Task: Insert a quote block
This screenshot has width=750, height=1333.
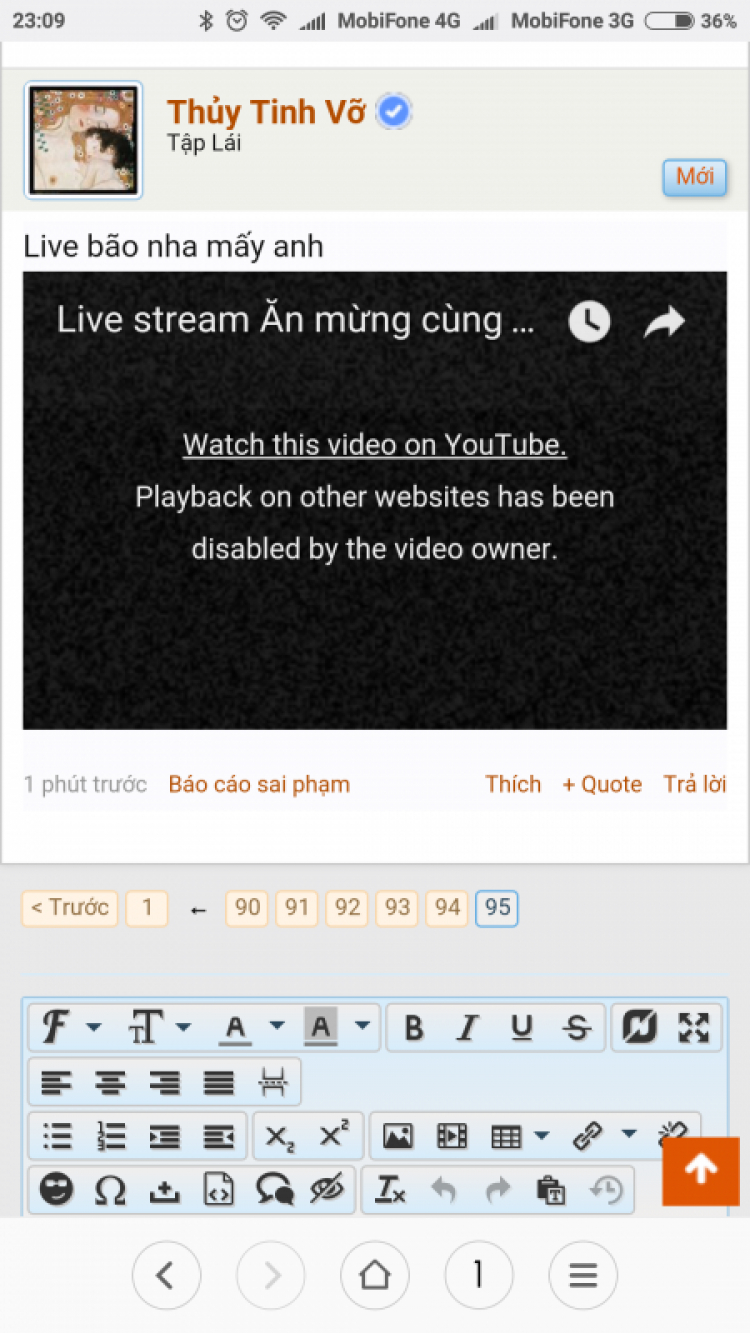Action: (x=274, y=1190)
